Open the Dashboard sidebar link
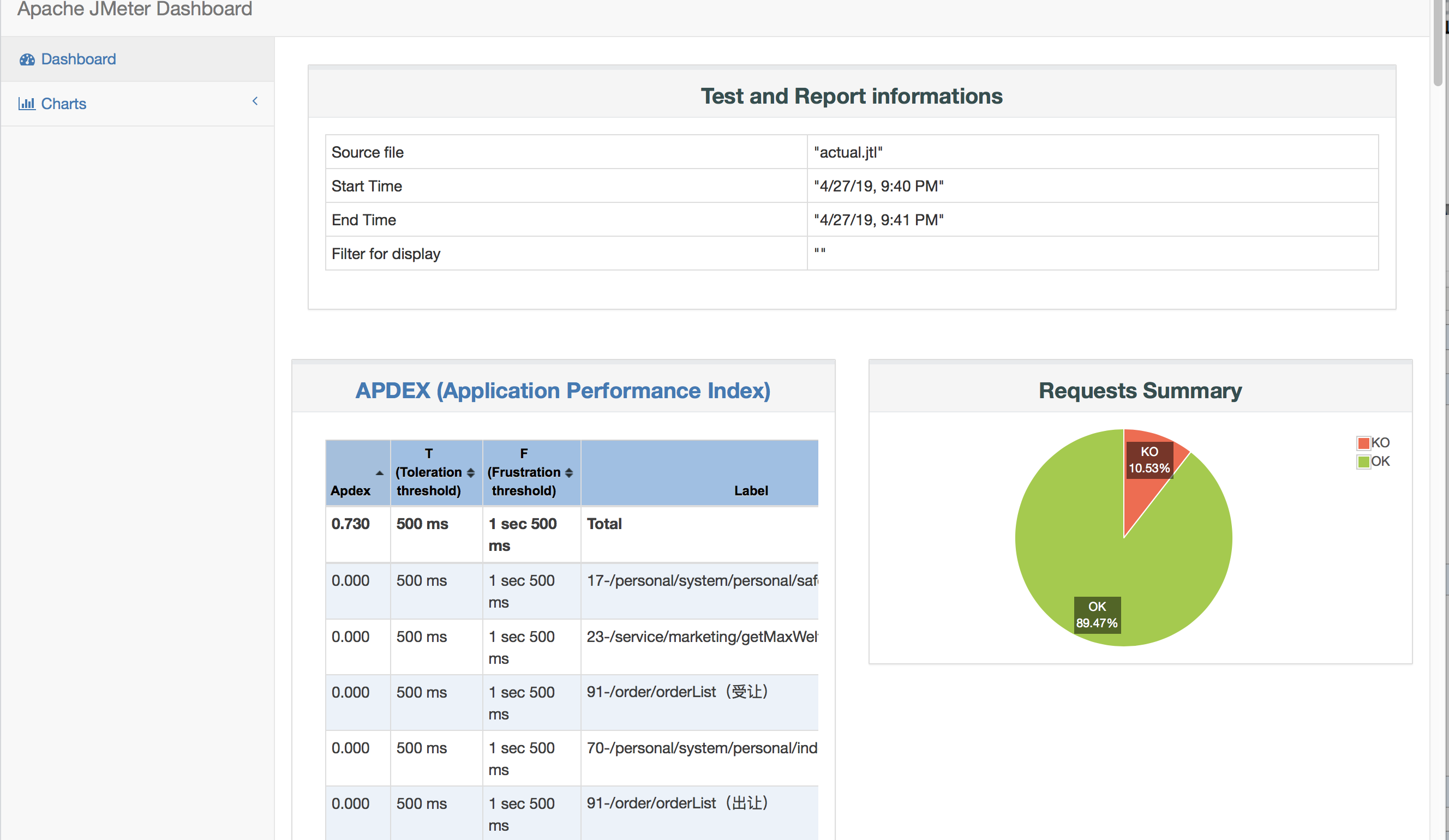1449x840 pixels. [x=78, y=59]
